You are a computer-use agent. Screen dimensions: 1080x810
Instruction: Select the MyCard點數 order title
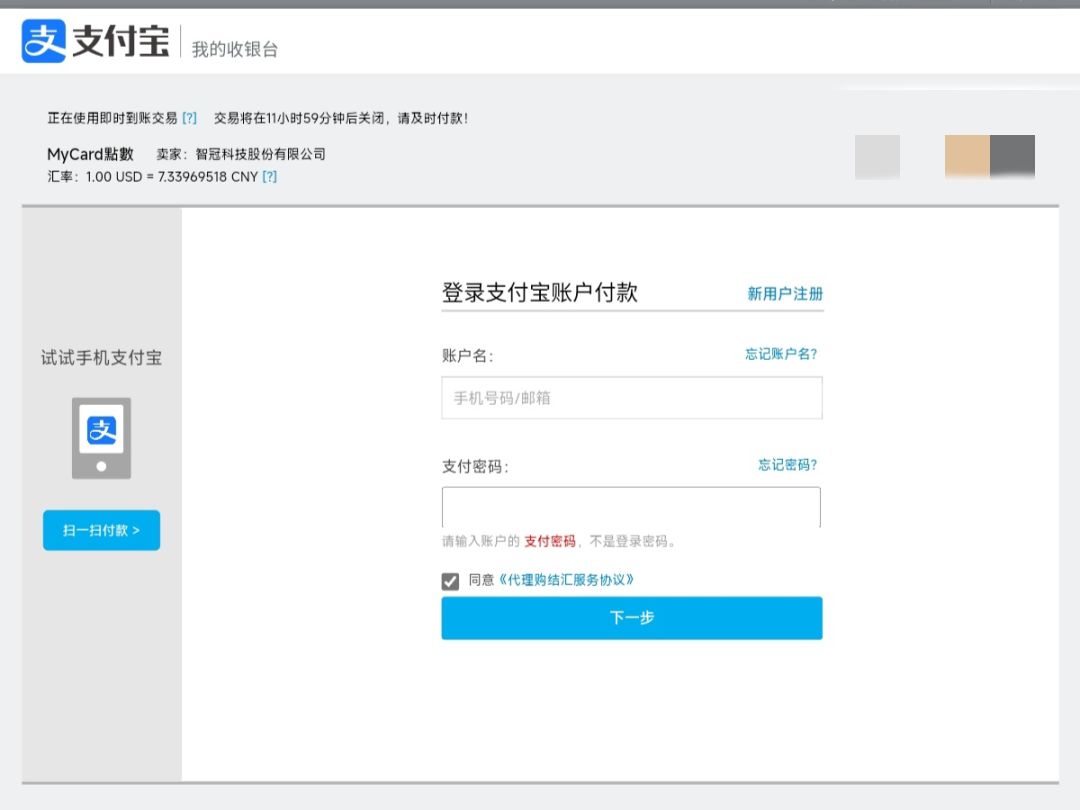tap(90, 154)
